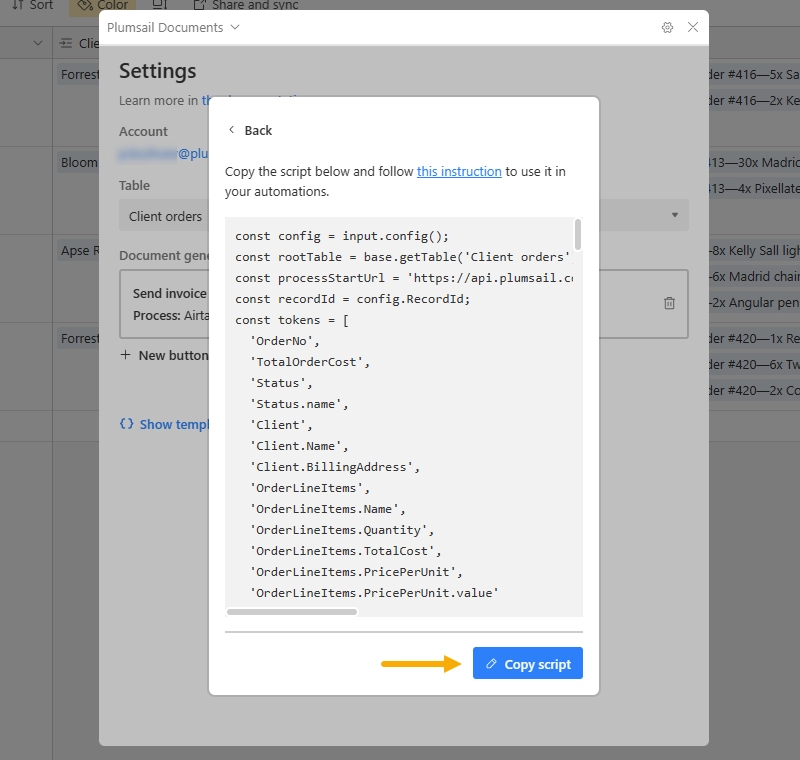Click the Bloom cell in the background table
Image resolution: width=800 pixels, height=760 pixels.
(78, 162)
